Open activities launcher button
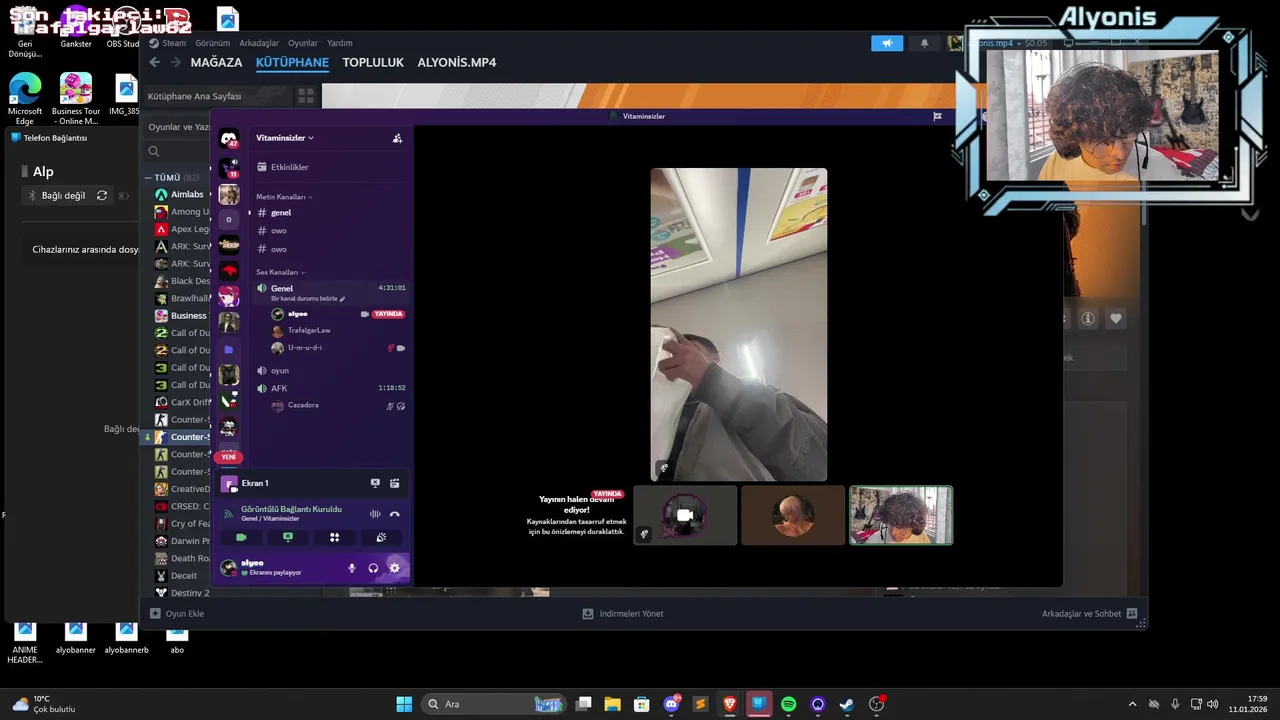Screen dimensions: 1280x720 tap(334, 537)
